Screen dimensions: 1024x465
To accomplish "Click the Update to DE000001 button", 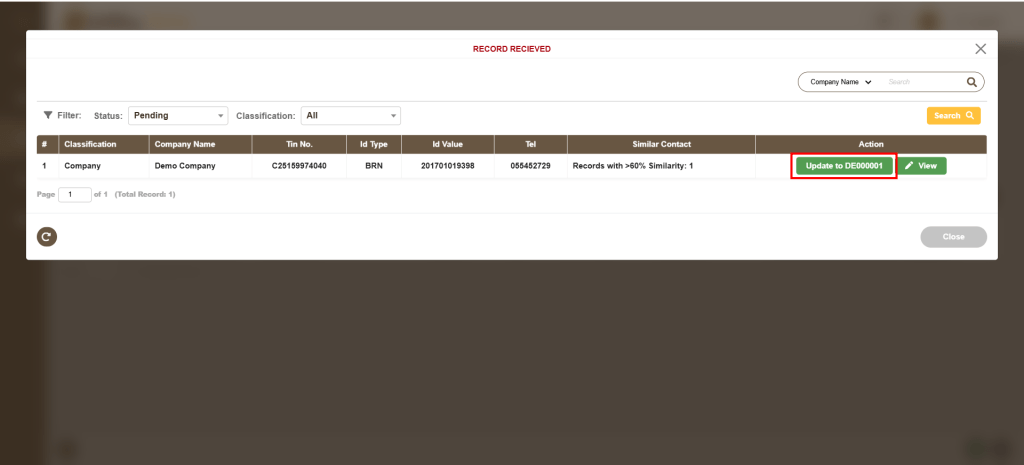I will pyautogui.click(x=843, y=166).
